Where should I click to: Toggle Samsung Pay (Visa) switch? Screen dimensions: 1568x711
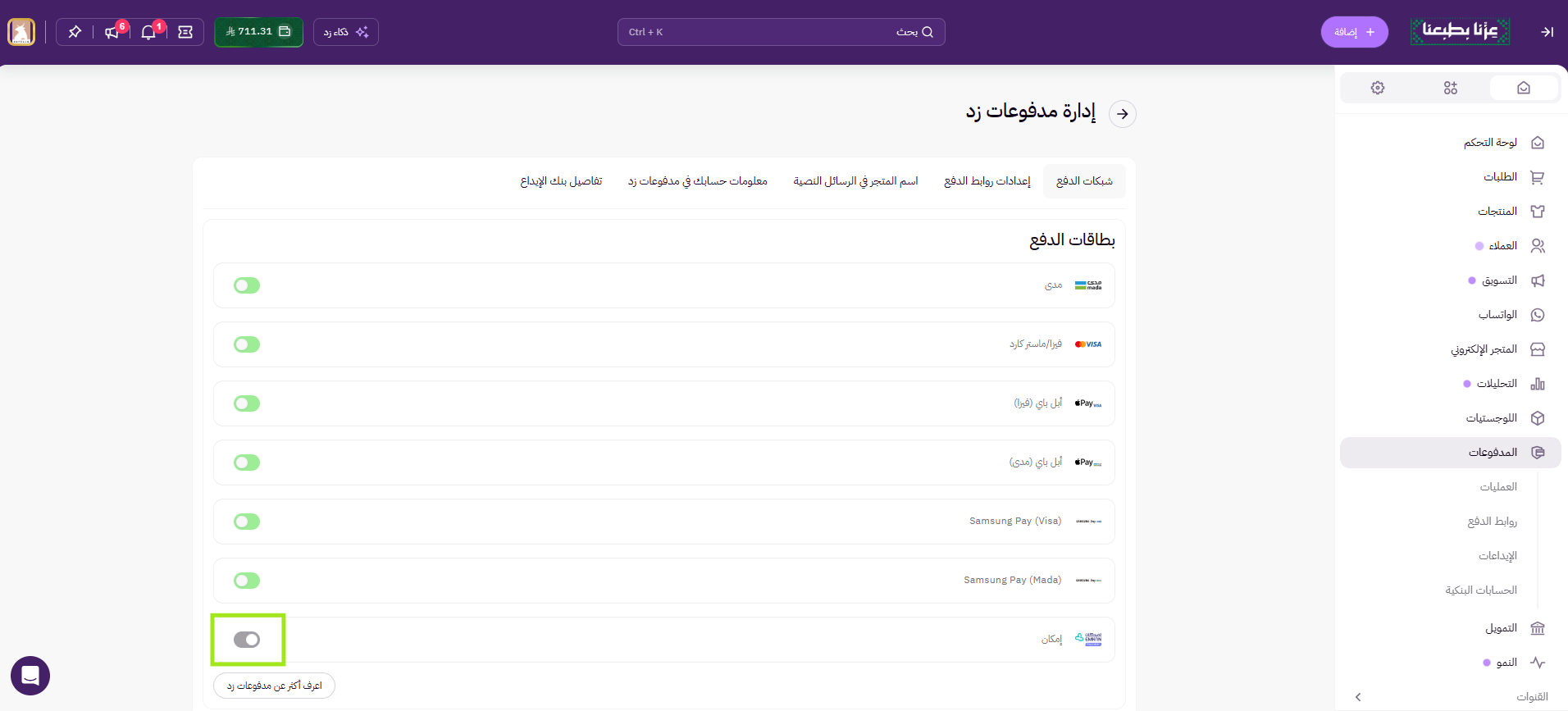[247, 522]
